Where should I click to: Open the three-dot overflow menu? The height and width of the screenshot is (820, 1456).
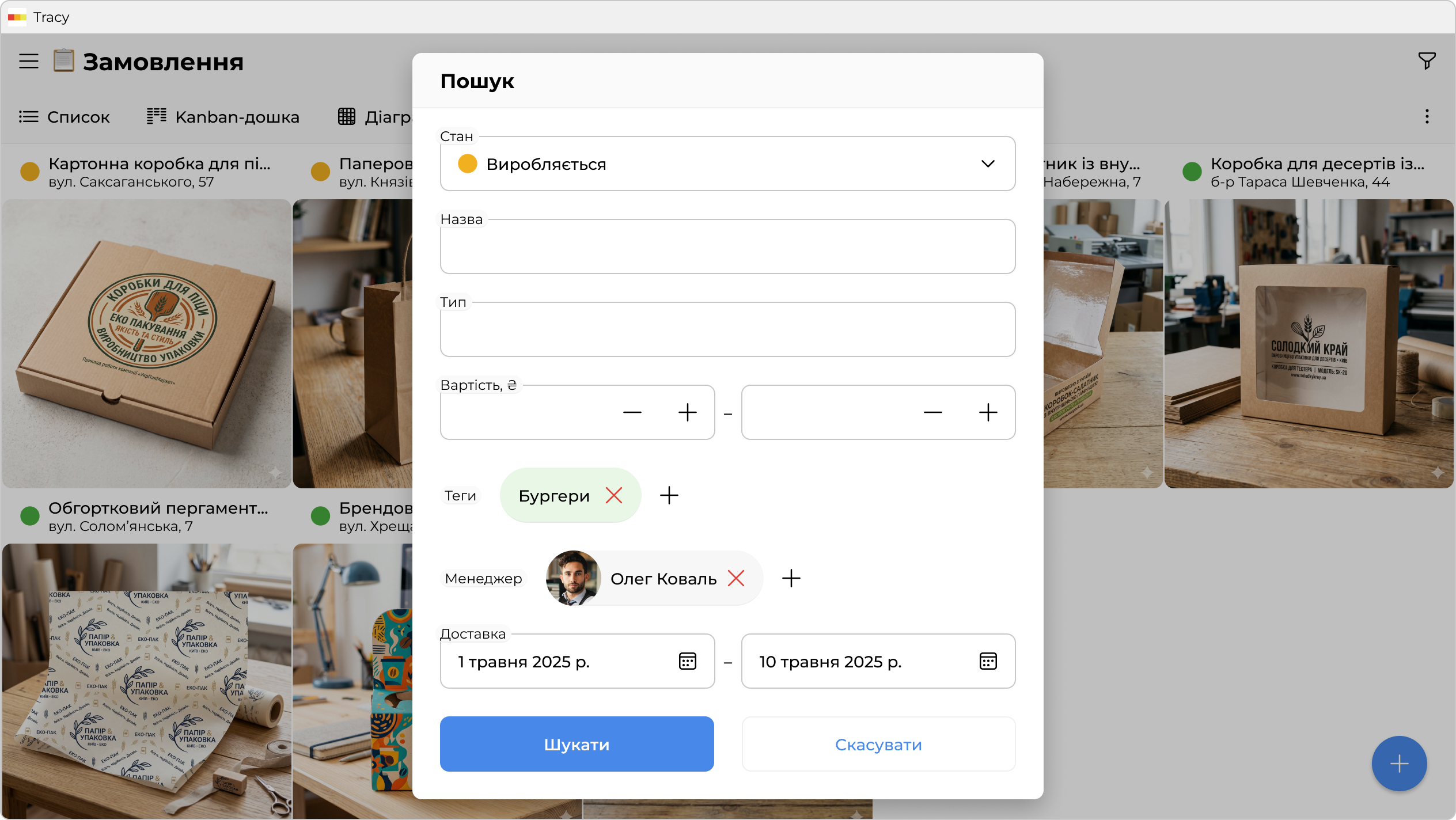pyautogui.click(x=1427, y=116)
